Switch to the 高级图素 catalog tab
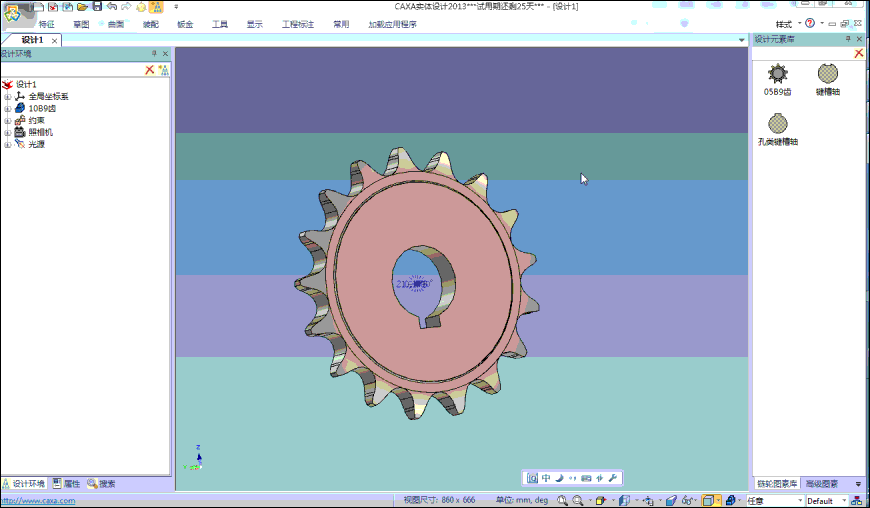 tap(822, 484)
